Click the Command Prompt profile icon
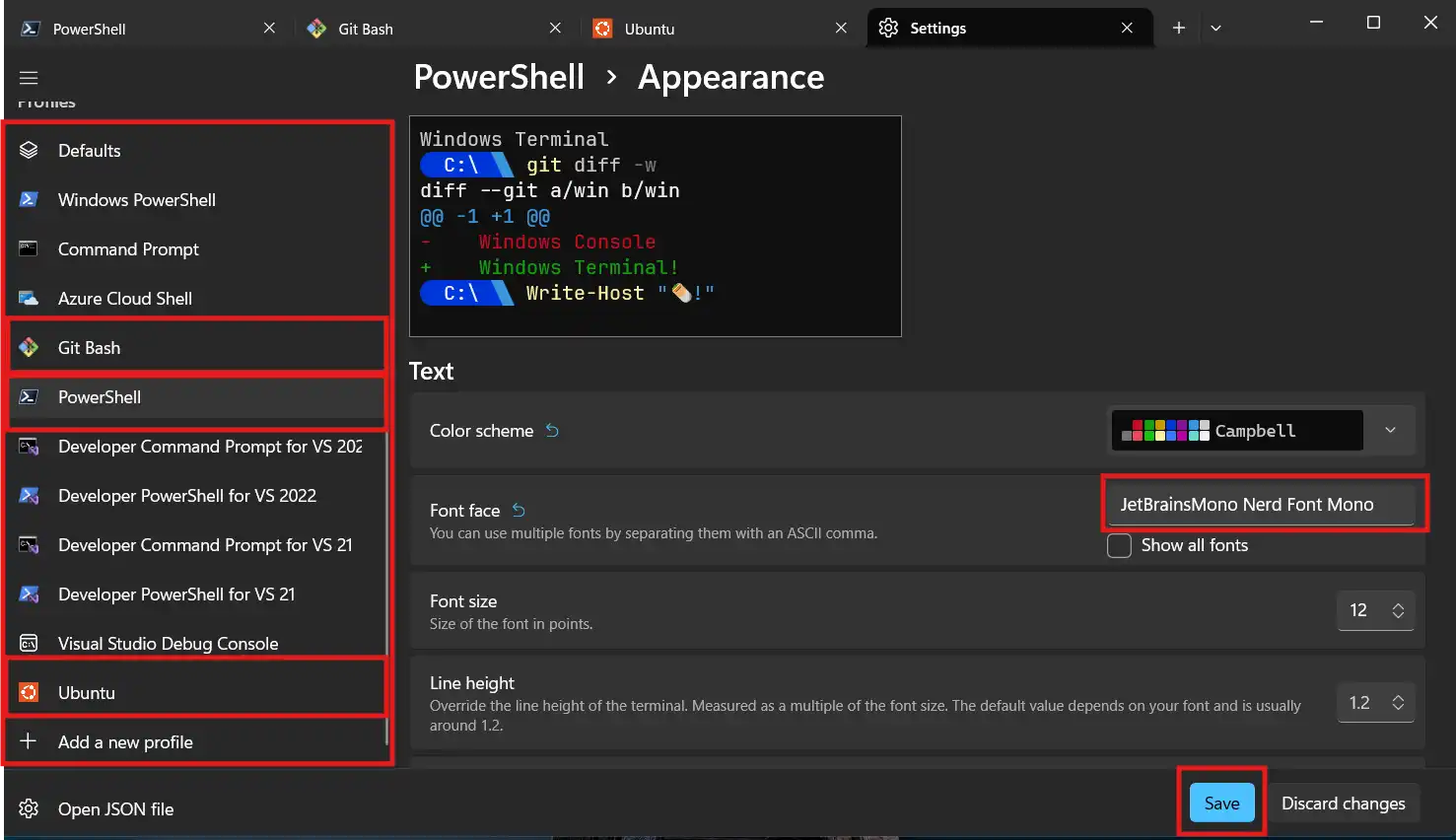 click(x=29, y=248)
